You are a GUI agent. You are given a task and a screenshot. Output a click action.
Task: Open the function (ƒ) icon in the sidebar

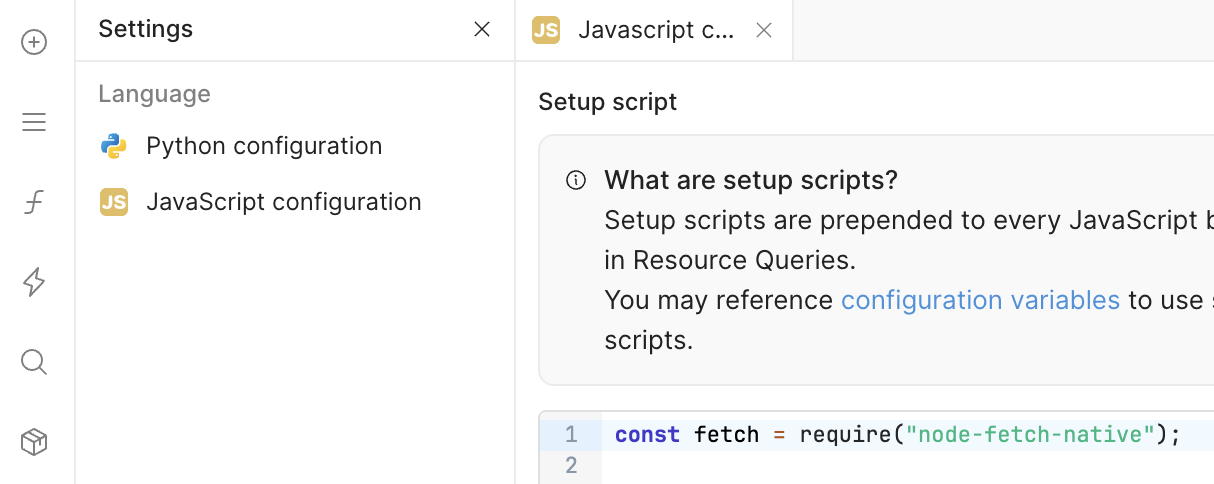[x=34, y=203]
